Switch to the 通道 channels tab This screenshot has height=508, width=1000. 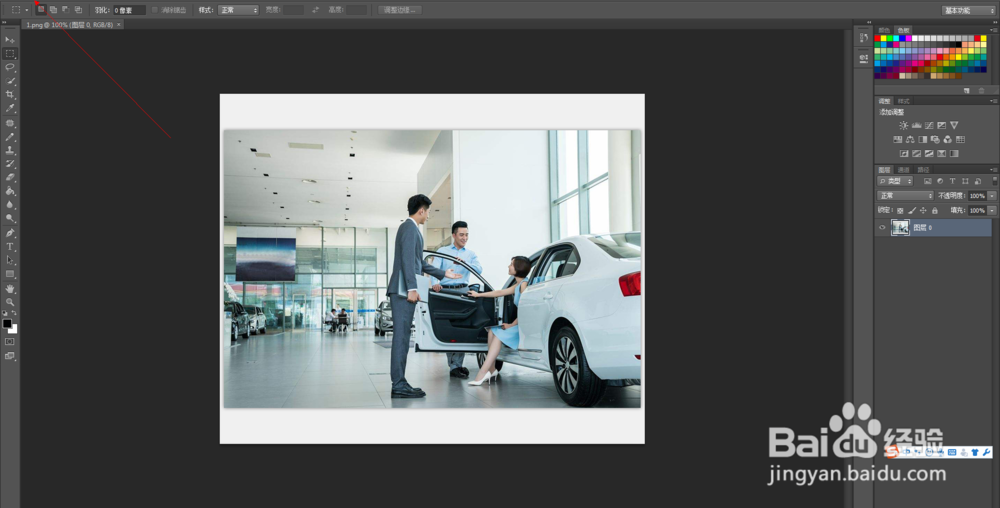point(904,170)
